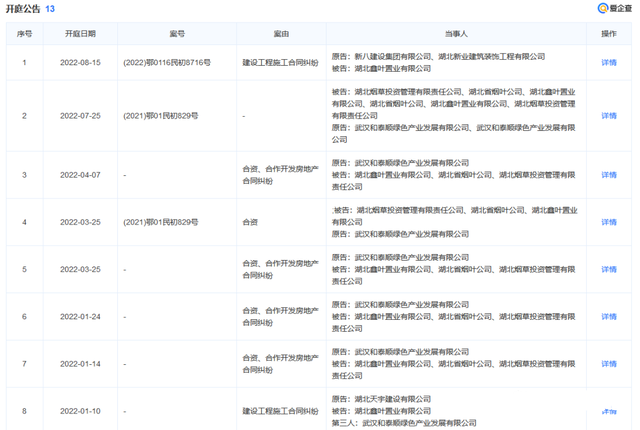Click 合资、合作开发房地产合同纠纷 in row 7
The width and height of the screenshot is (640, 430).
280,364
